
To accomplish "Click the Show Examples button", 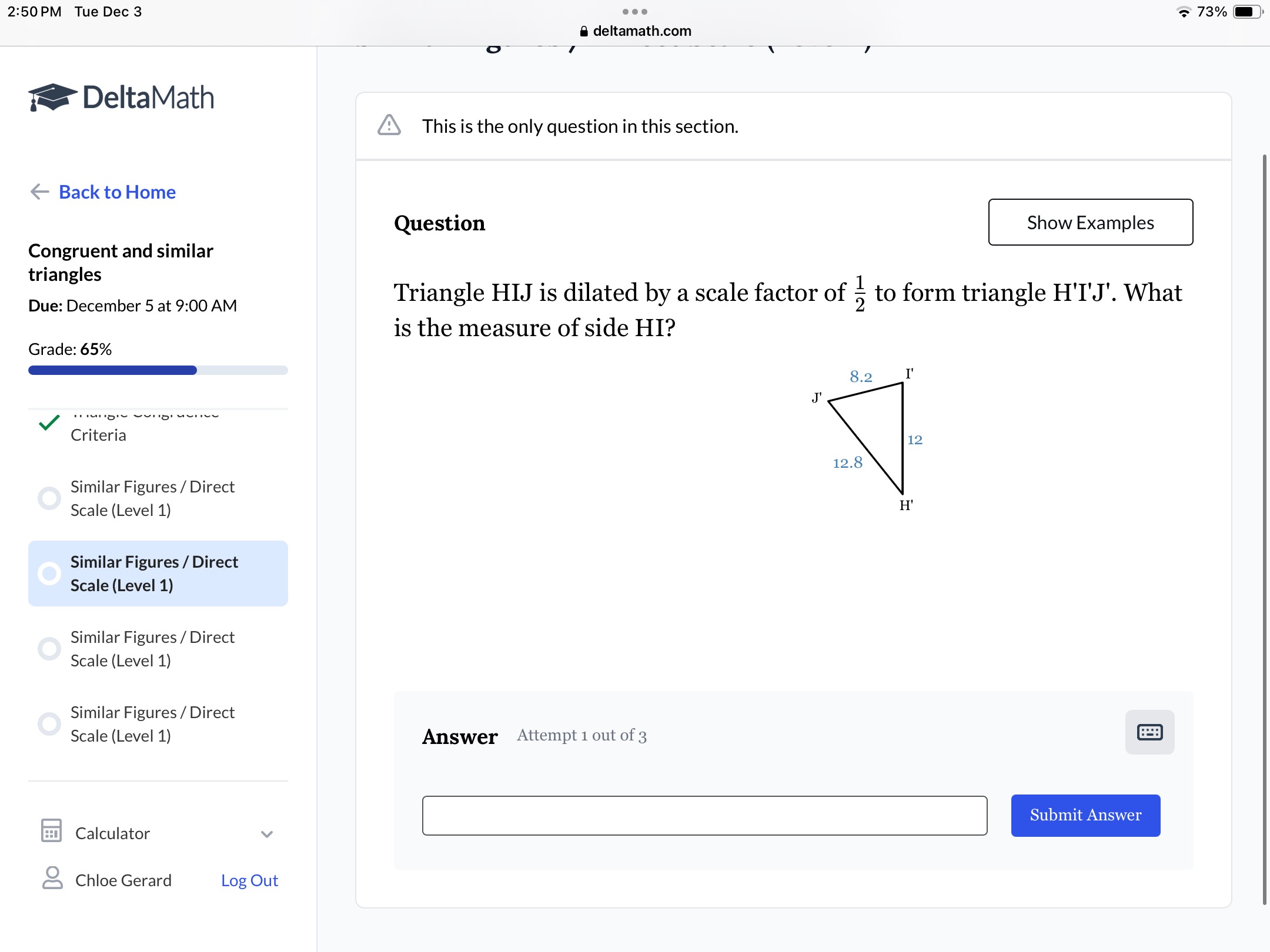I will coord(1091,222).
